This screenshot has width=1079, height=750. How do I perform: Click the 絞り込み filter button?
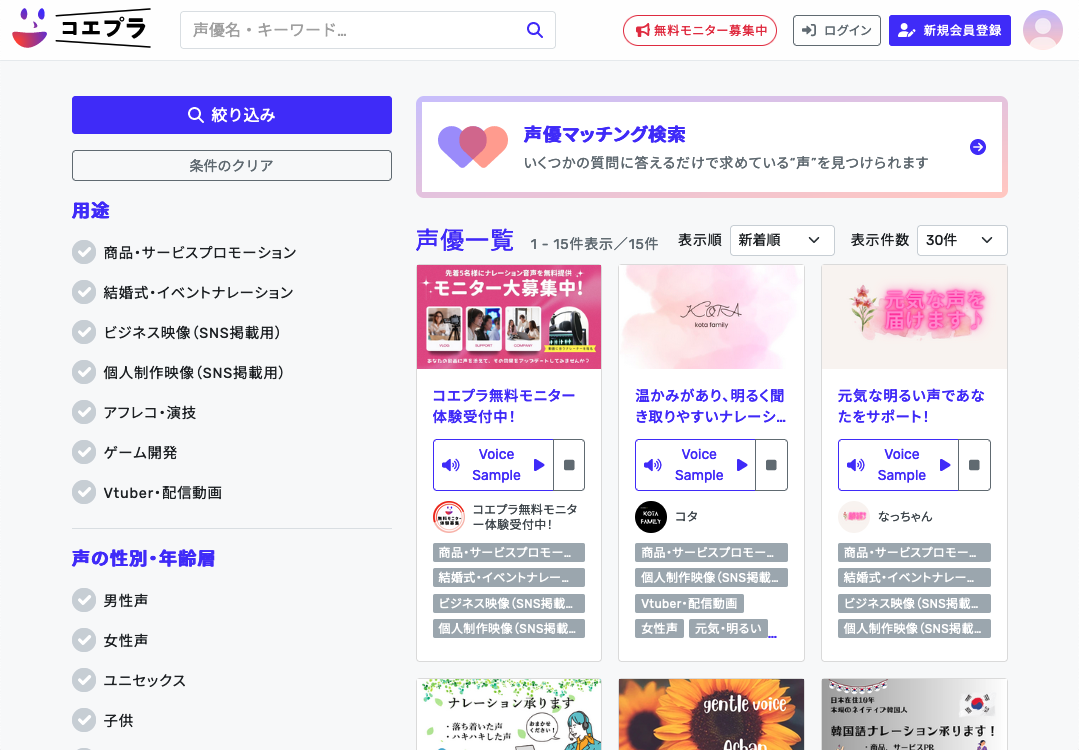coord(232,115)
